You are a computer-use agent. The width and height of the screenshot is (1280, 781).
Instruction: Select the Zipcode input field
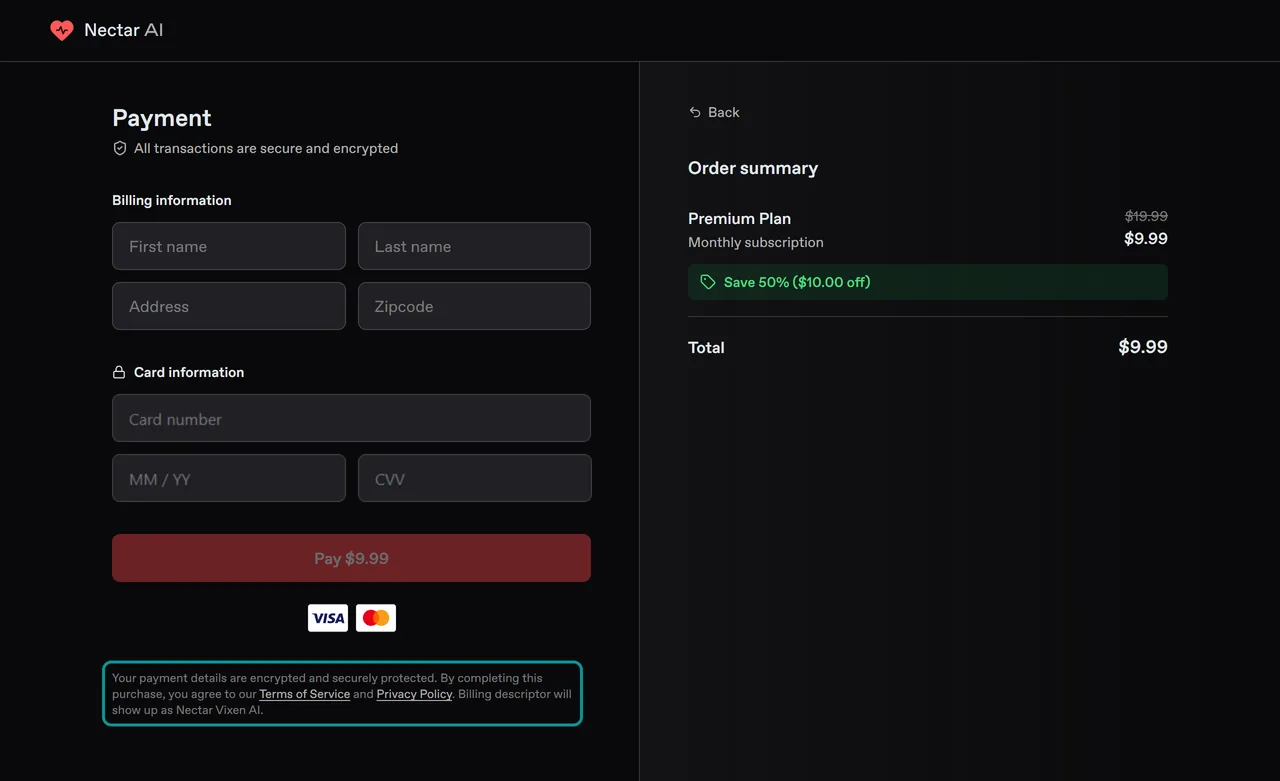(474, 306)
